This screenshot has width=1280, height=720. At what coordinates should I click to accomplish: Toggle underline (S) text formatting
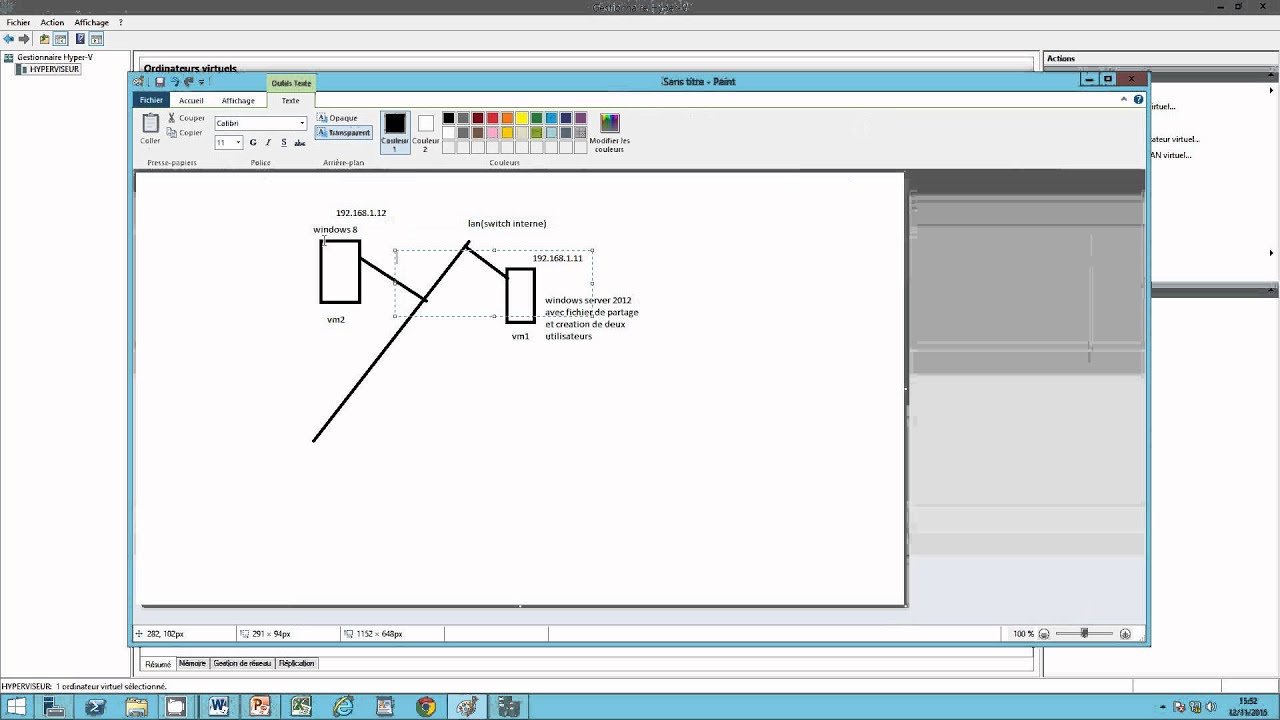tap(284, 143)
